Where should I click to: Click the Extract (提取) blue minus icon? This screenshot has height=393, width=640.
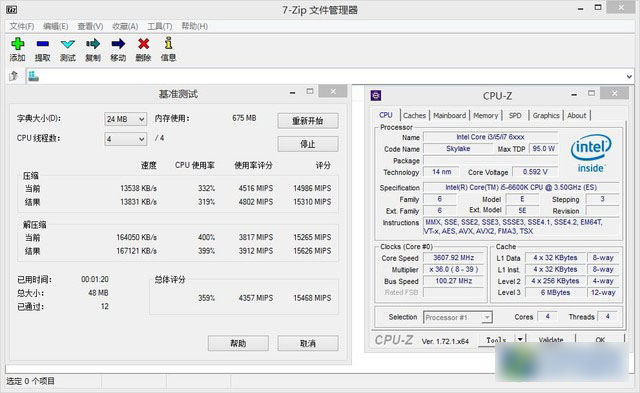[42, 44]
